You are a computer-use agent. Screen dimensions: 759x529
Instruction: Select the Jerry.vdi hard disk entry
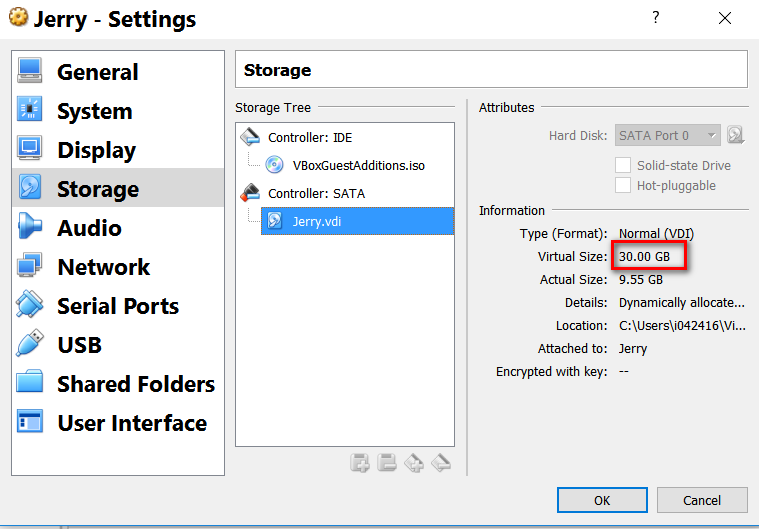pyautogui.click(x=357, y=221)
